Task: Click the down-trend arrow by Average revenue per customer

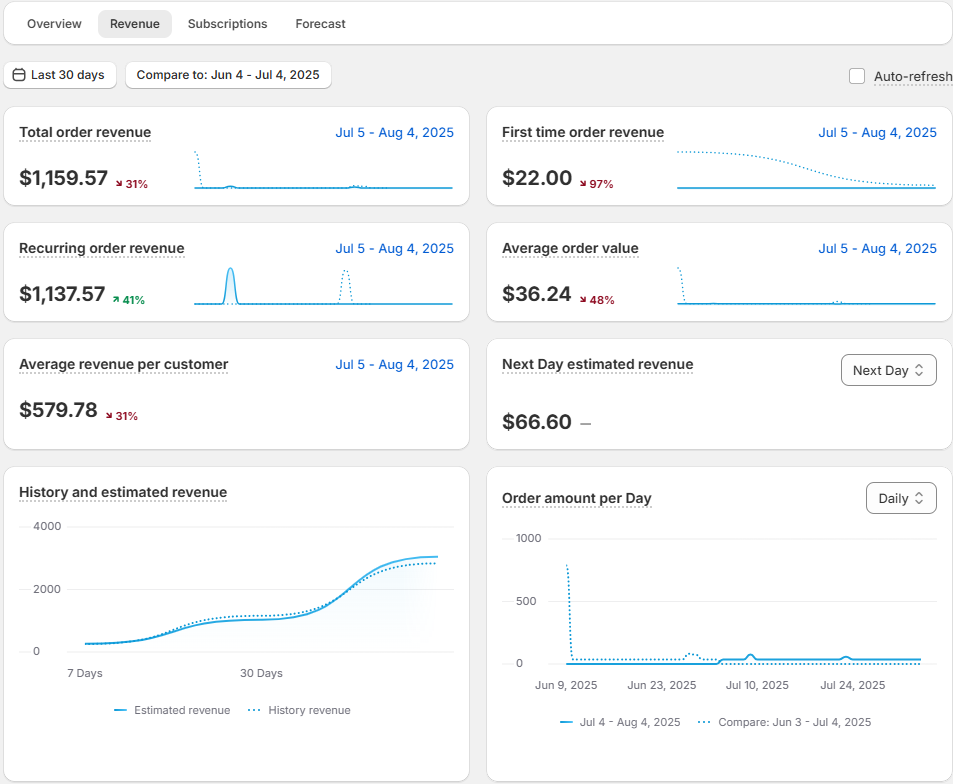Action: 110,415
